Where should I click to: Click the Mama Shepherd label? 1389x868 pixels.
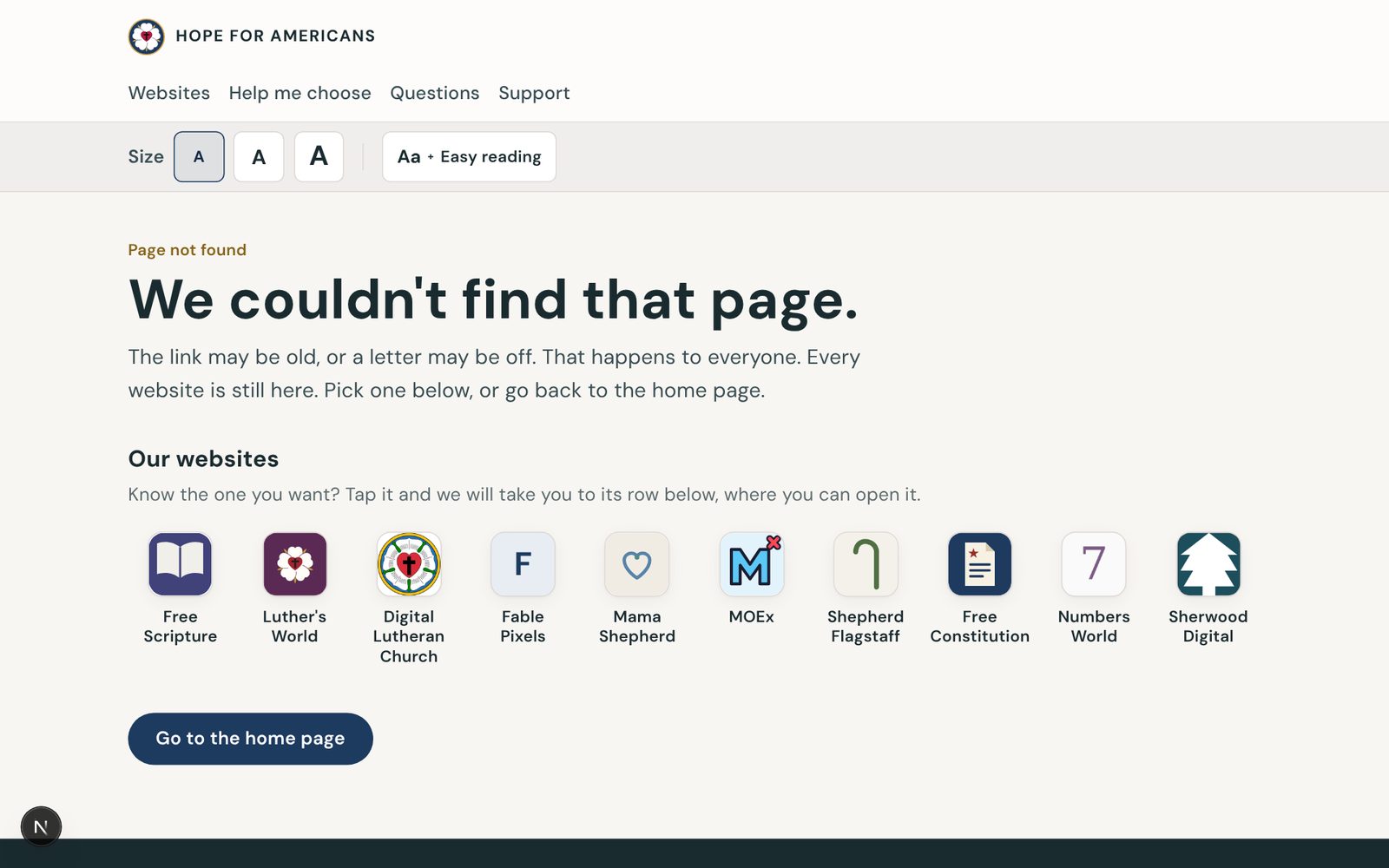637,627
